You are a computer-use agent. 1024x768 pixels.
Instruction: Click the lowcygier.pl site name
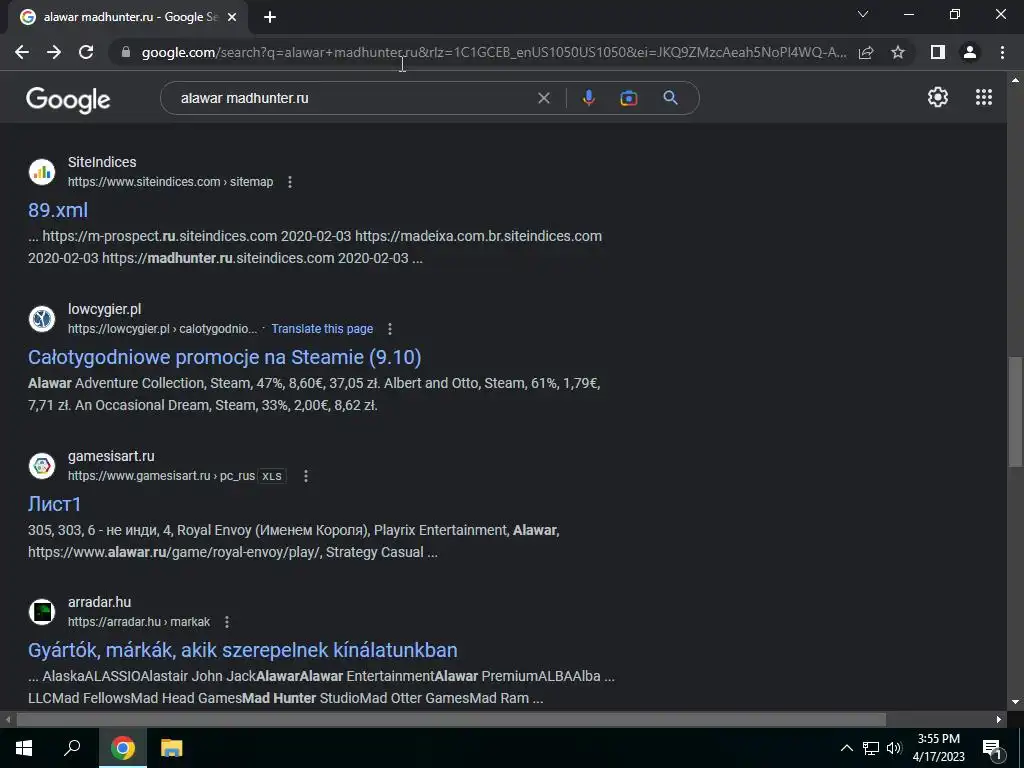[104, 310]
